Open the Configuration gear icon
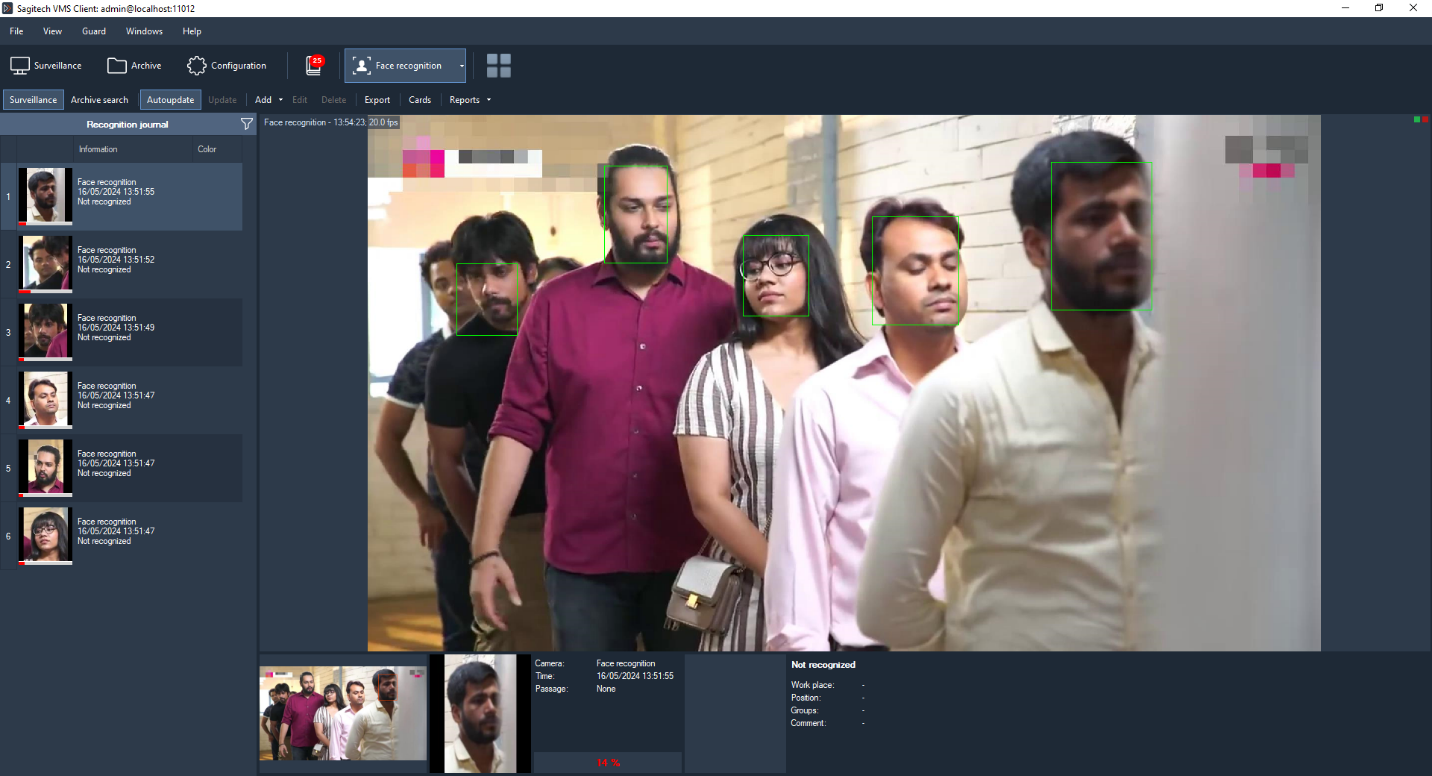This screenshot has width=1432, height=776. [197, 66]
